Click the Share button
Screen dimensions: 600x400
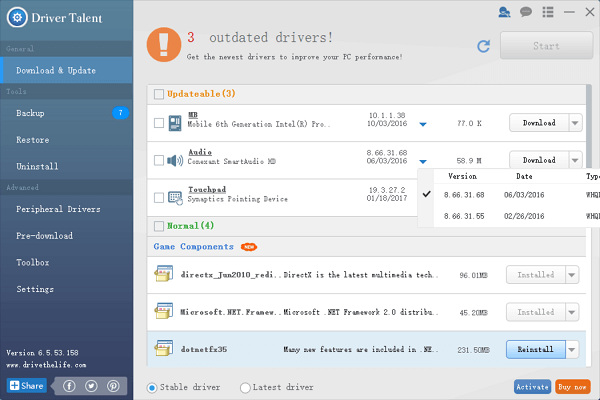pyautogui.click(x=27, y=385)
